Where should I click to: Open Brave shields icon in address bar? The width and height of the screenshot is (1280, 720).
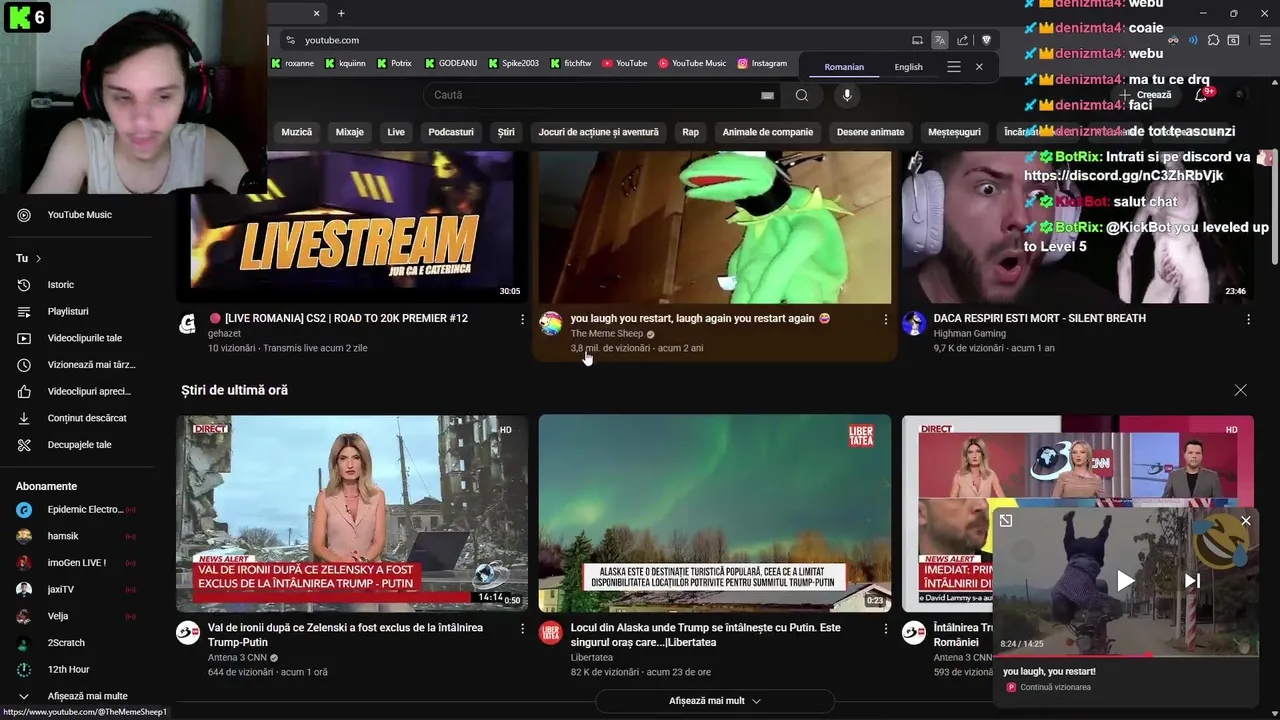(x=986, y=40)
